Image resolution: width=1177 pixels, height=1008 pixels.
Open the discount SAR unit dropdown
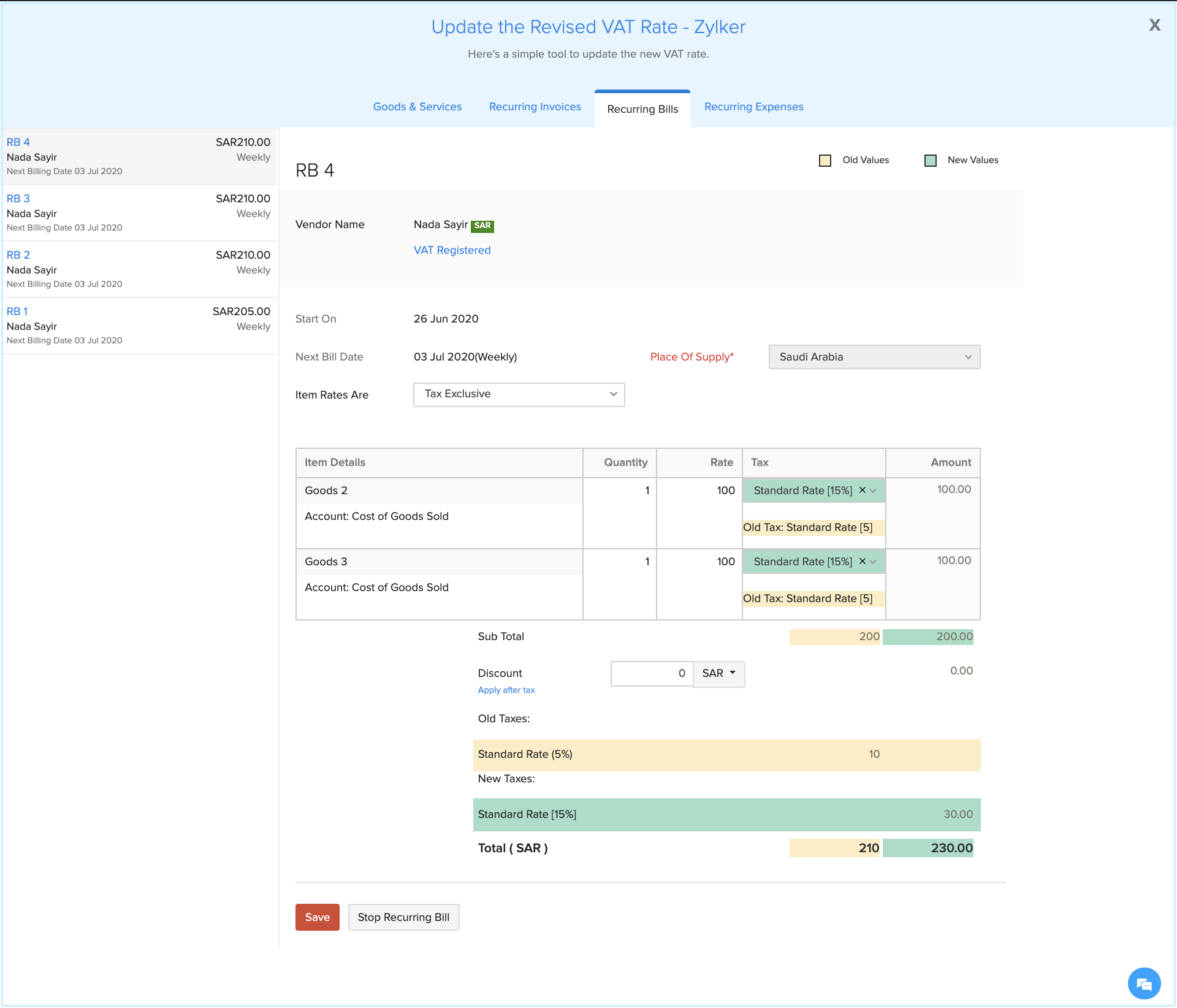[x=718, y=674]
